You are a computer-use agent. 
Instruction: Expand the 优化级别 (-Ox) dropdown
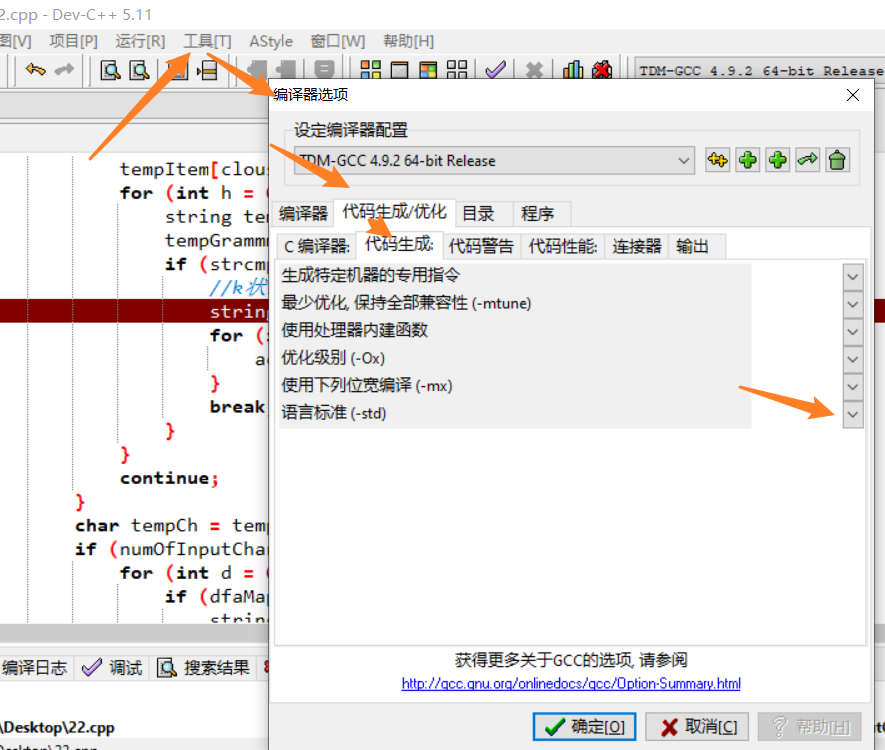pos(852,358)
